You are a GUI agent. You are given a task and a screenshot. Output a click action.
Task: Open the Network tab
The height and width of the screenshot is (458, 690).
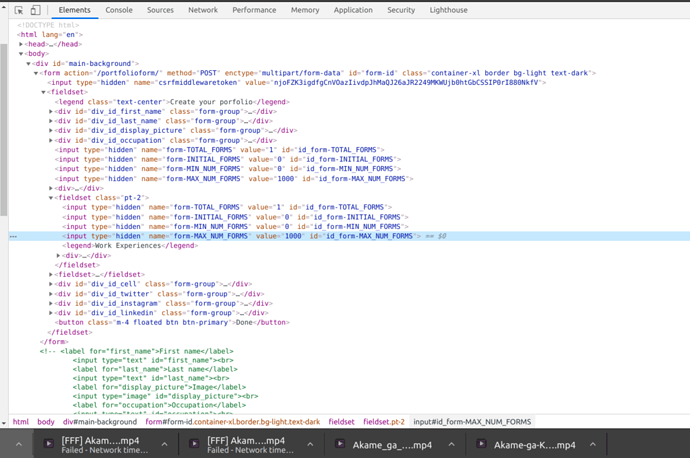pyautogui.click(x=203, y=10)
